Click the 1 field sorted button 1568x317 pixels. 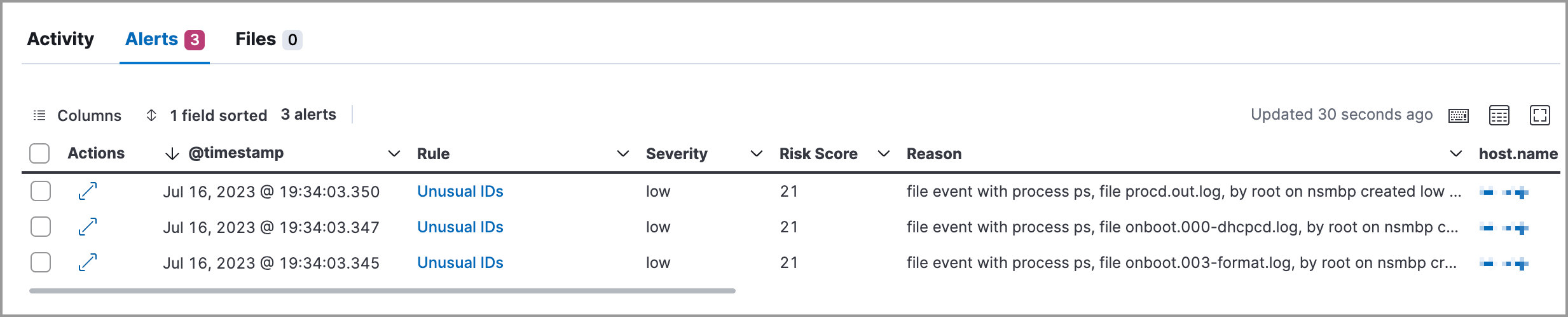218,115
